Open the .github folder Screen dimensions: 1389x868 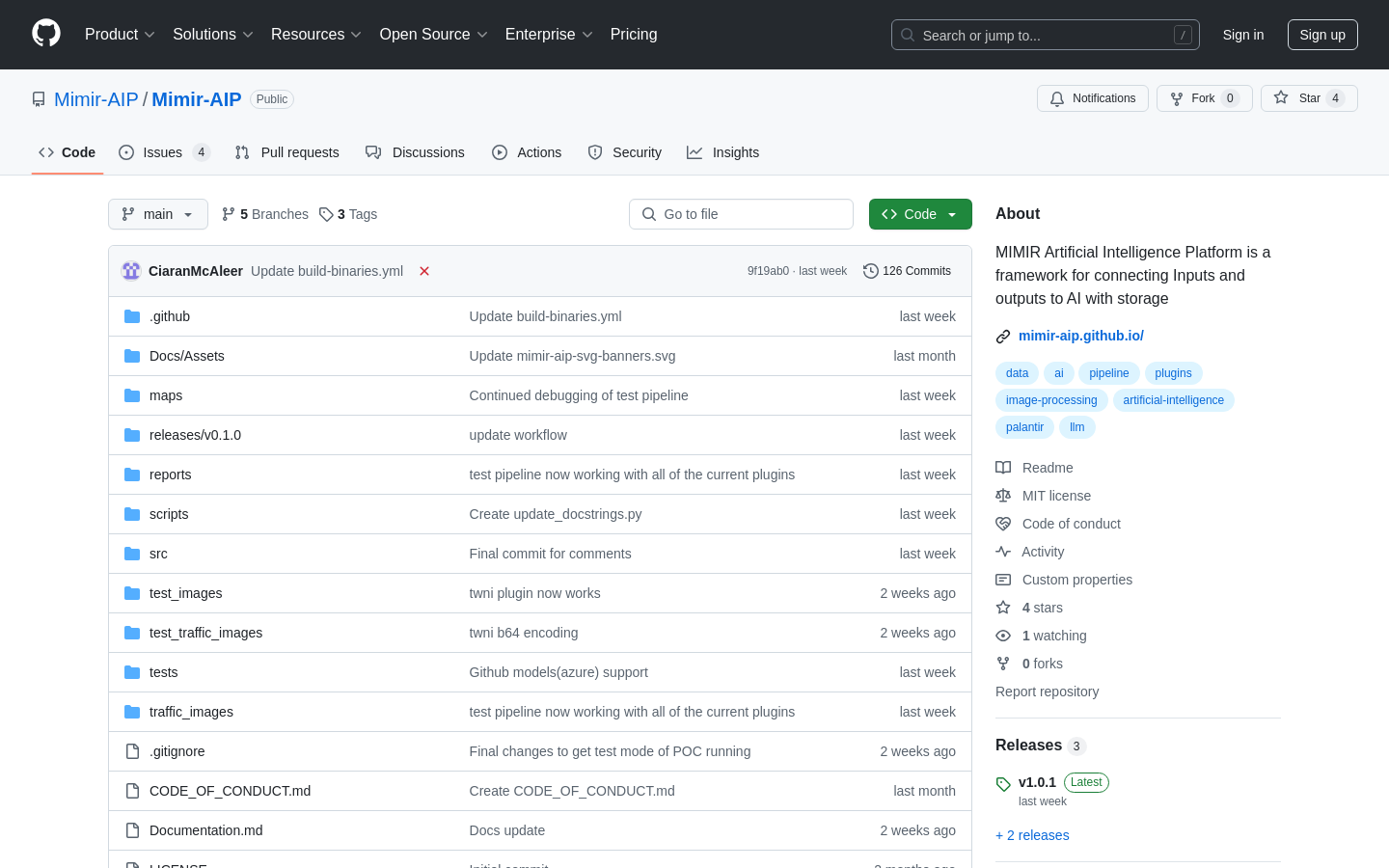[170, 316]
